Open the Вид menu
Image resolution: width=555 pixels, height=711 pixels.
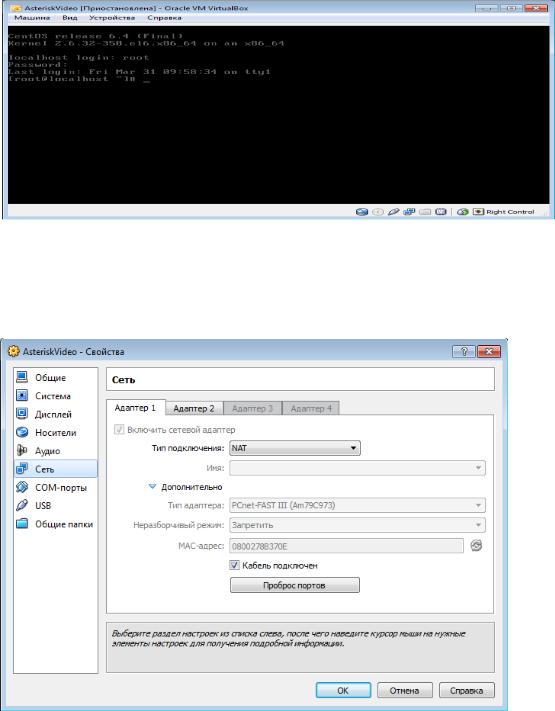click(70, 18)
